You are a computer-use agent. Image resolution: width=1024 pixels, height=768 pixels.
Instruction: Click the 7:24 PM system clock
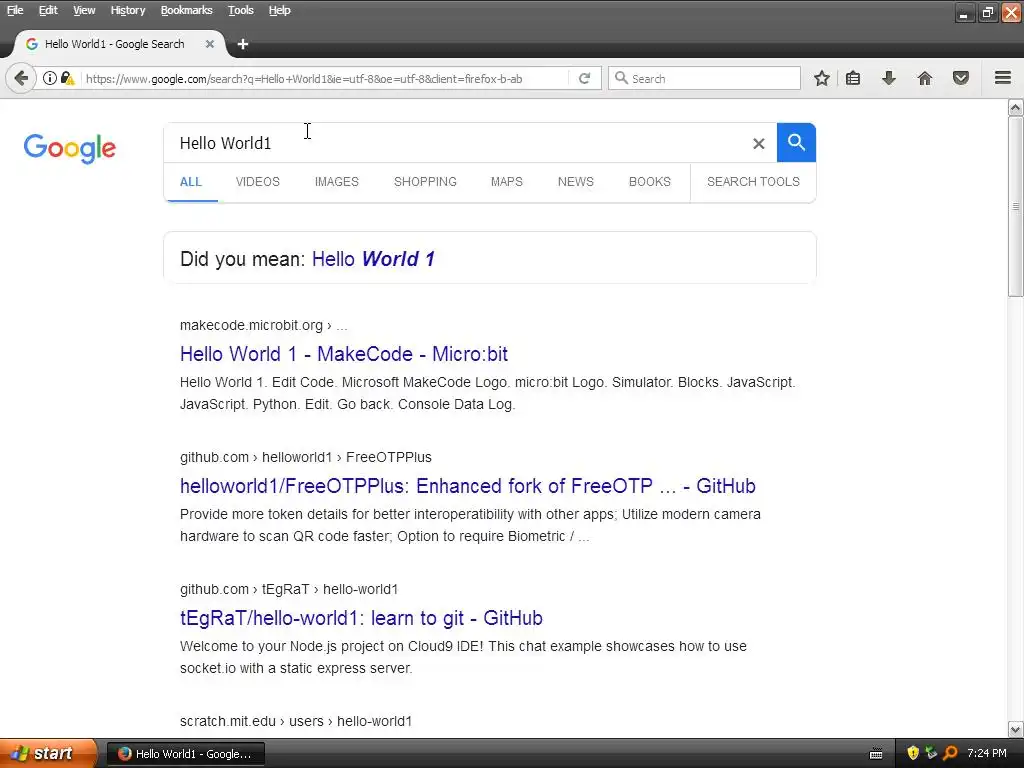pos(987,753)
